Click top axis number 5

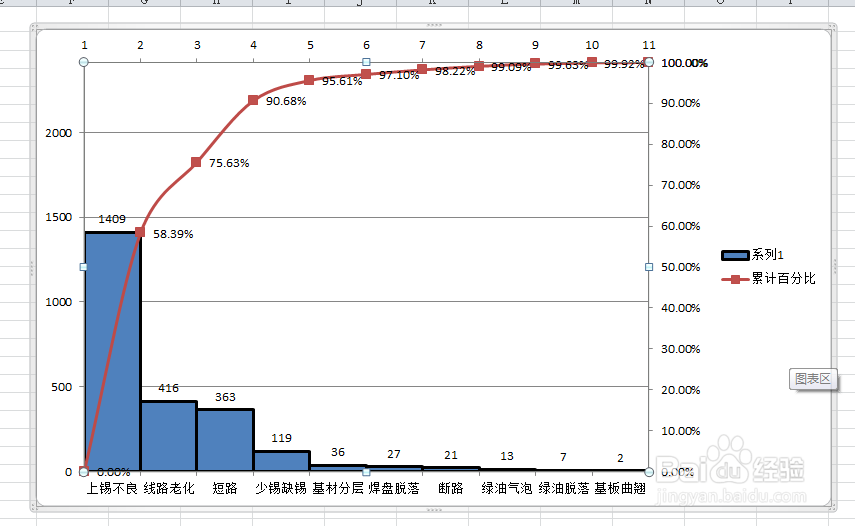pyautogui.click(x=310, y=45)
